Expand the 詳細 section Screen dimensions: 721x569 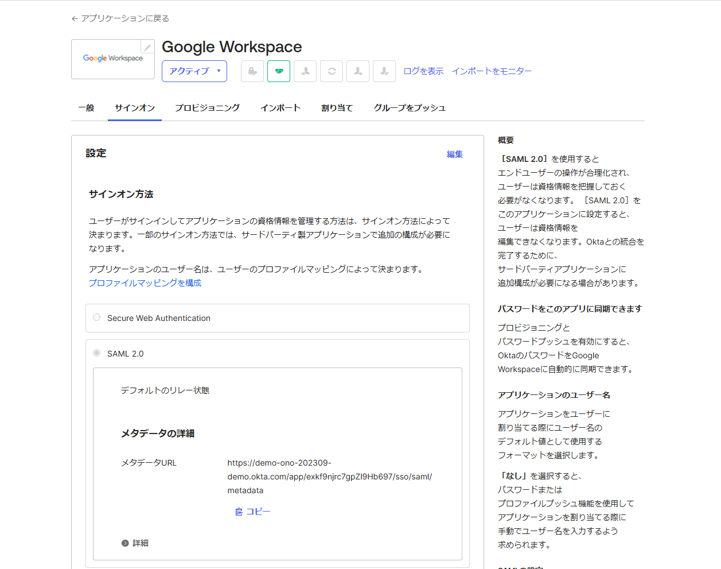[135, 543]
